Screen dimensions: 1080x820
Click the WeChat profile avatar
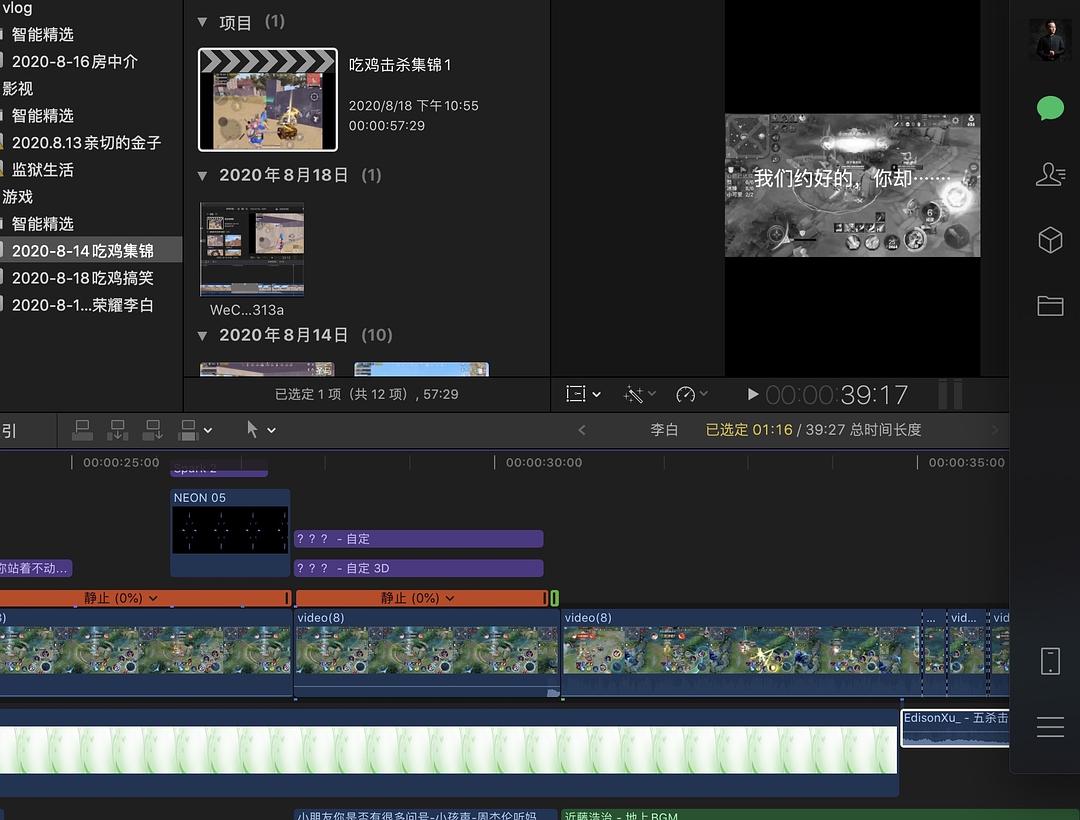[1050, 40]
